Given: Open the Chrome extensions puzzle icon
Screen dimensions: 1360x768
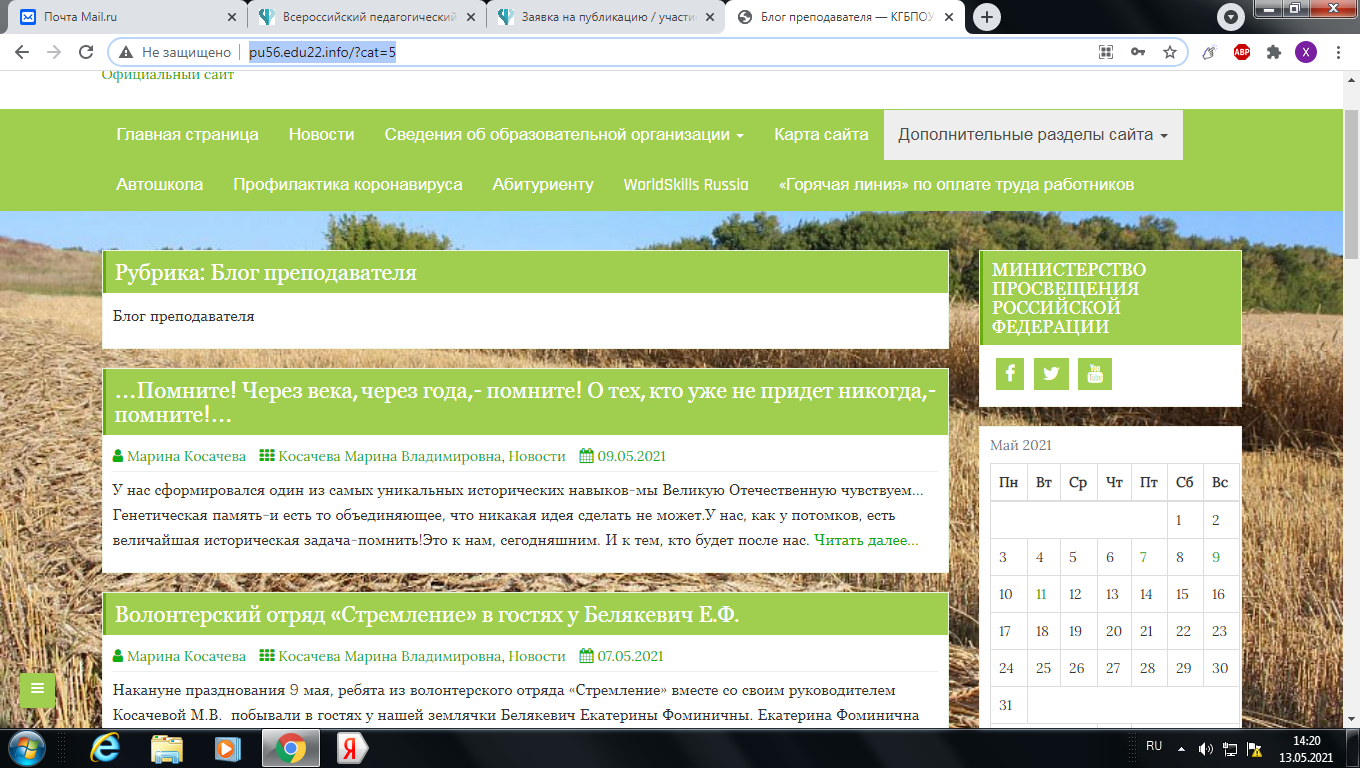Looking at the screenshot, I should (x=1273, y=52).
